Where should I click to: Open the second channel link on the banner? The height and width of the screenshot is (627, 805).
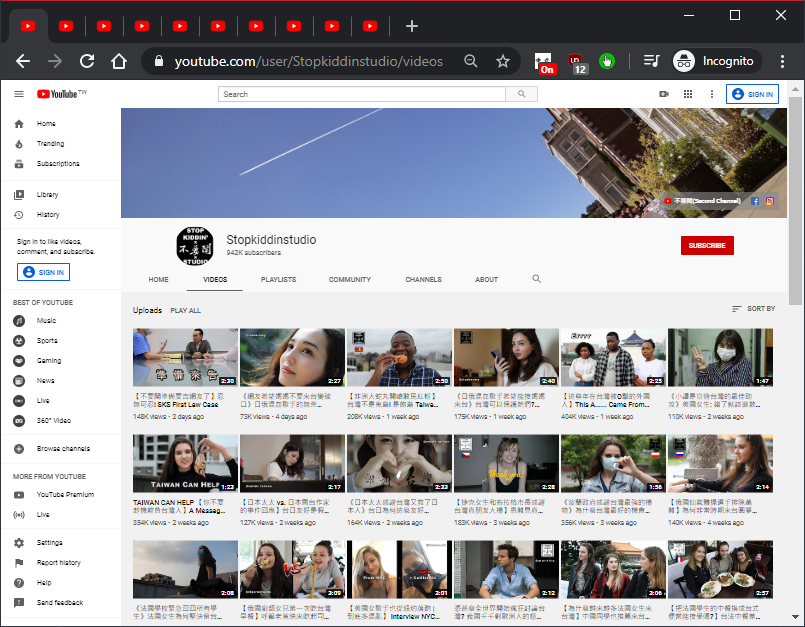pos(702,201)
